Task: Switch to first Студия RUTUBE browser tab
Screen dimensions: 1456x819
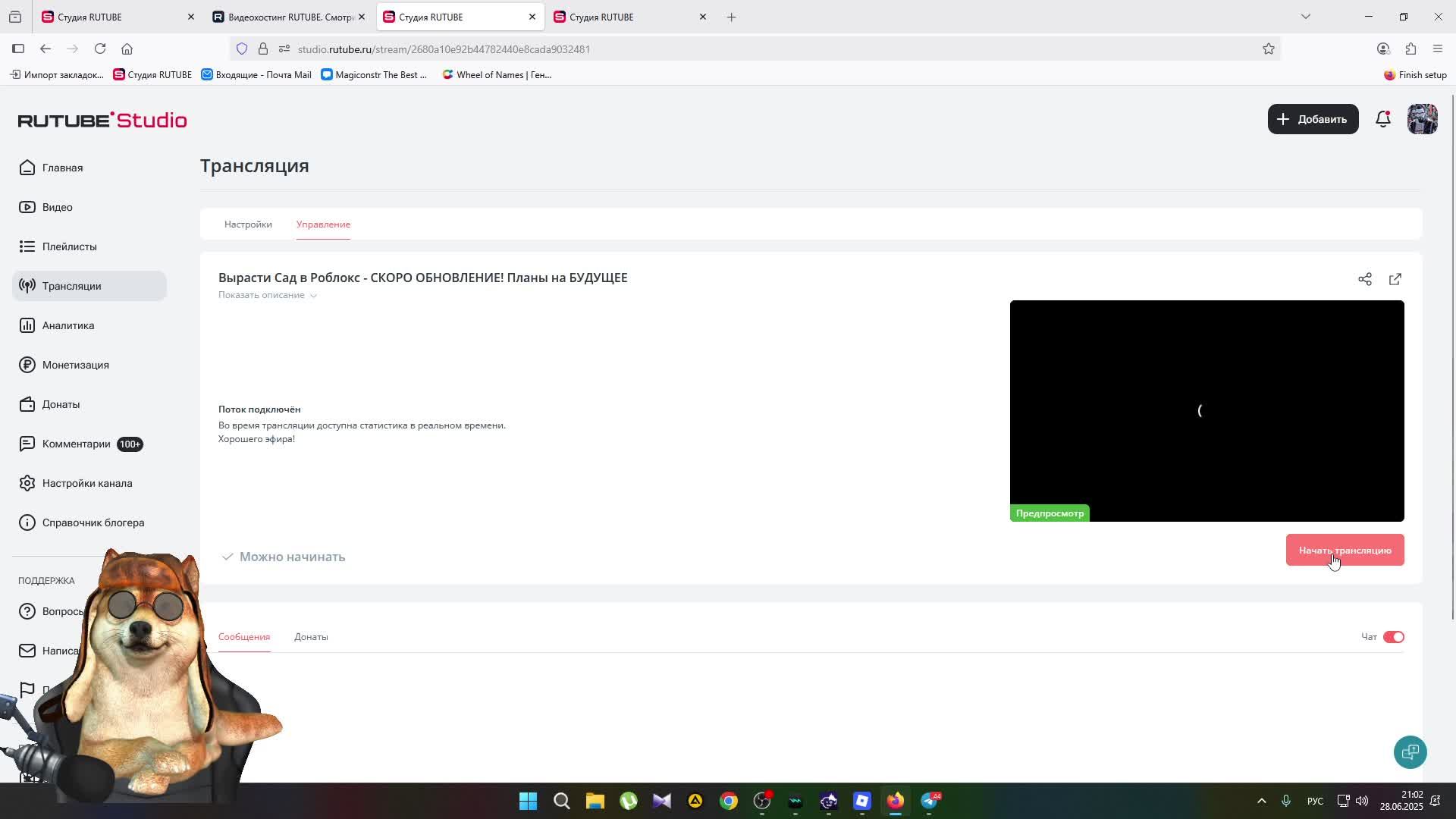Action: coord(118,17)
